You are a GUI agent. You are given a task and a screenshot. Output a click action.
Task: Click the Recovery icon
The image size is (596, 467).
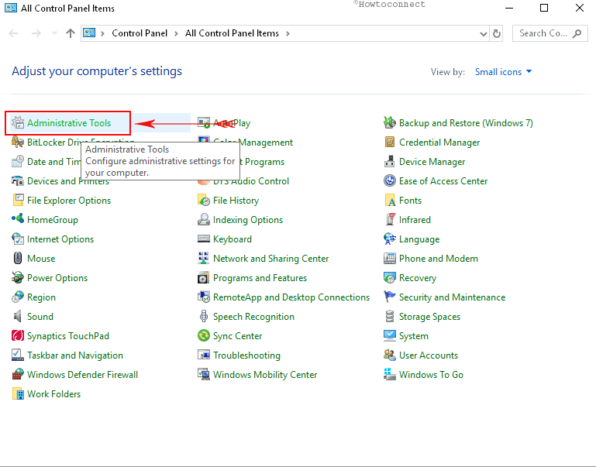pyautogui.click(x=390, y=278)
